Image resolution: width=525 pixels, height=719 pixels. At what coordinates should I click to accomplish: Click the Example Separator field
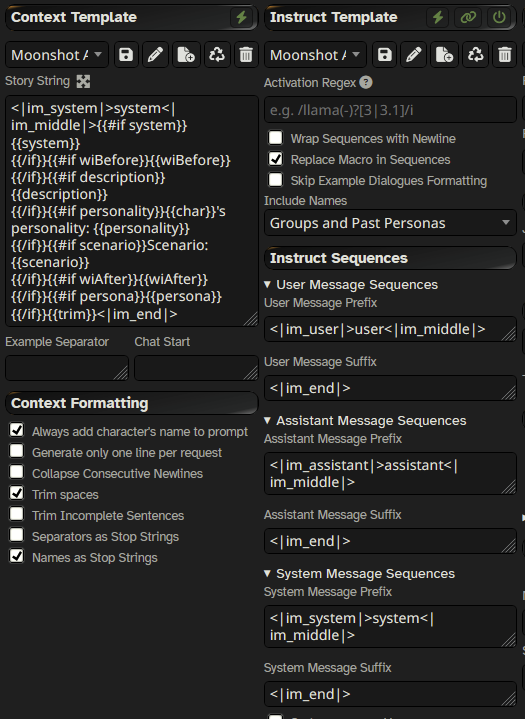(x=67, y=368)
